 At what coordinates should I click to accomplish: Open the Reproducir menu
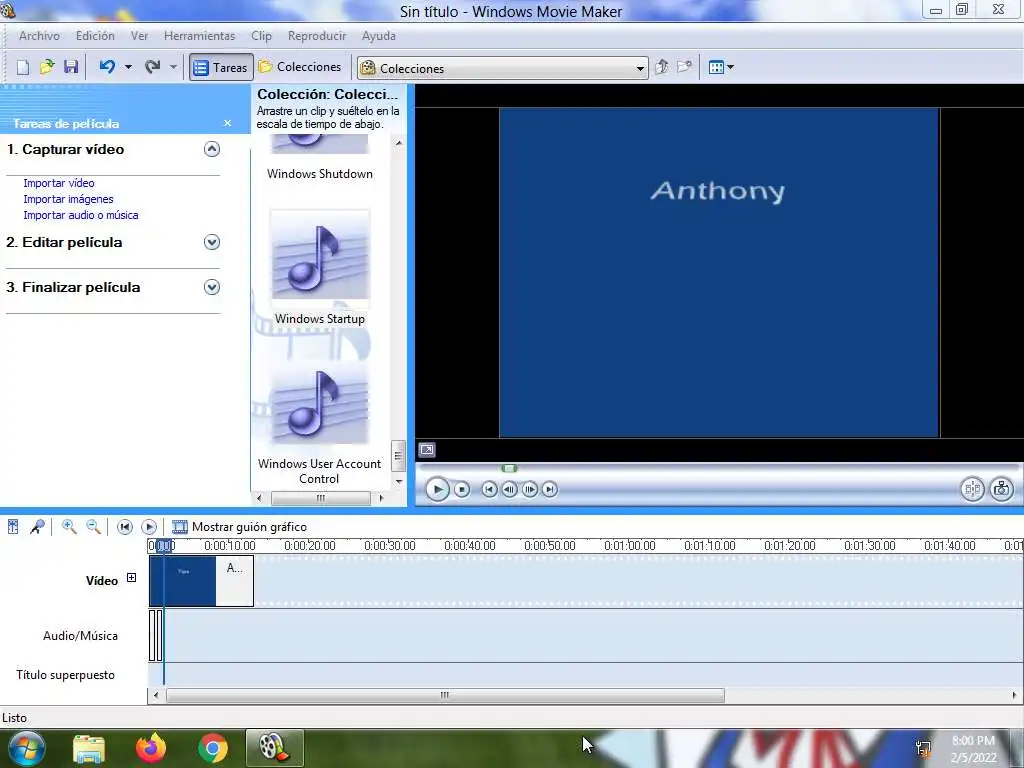317,36
